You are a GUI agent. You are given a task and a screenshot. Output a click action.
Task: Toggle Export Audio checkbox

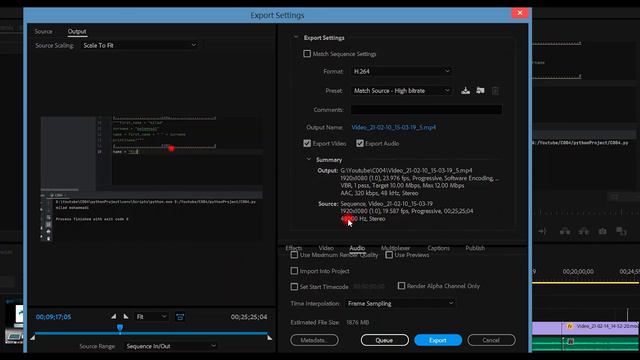(x=360, y=143)
